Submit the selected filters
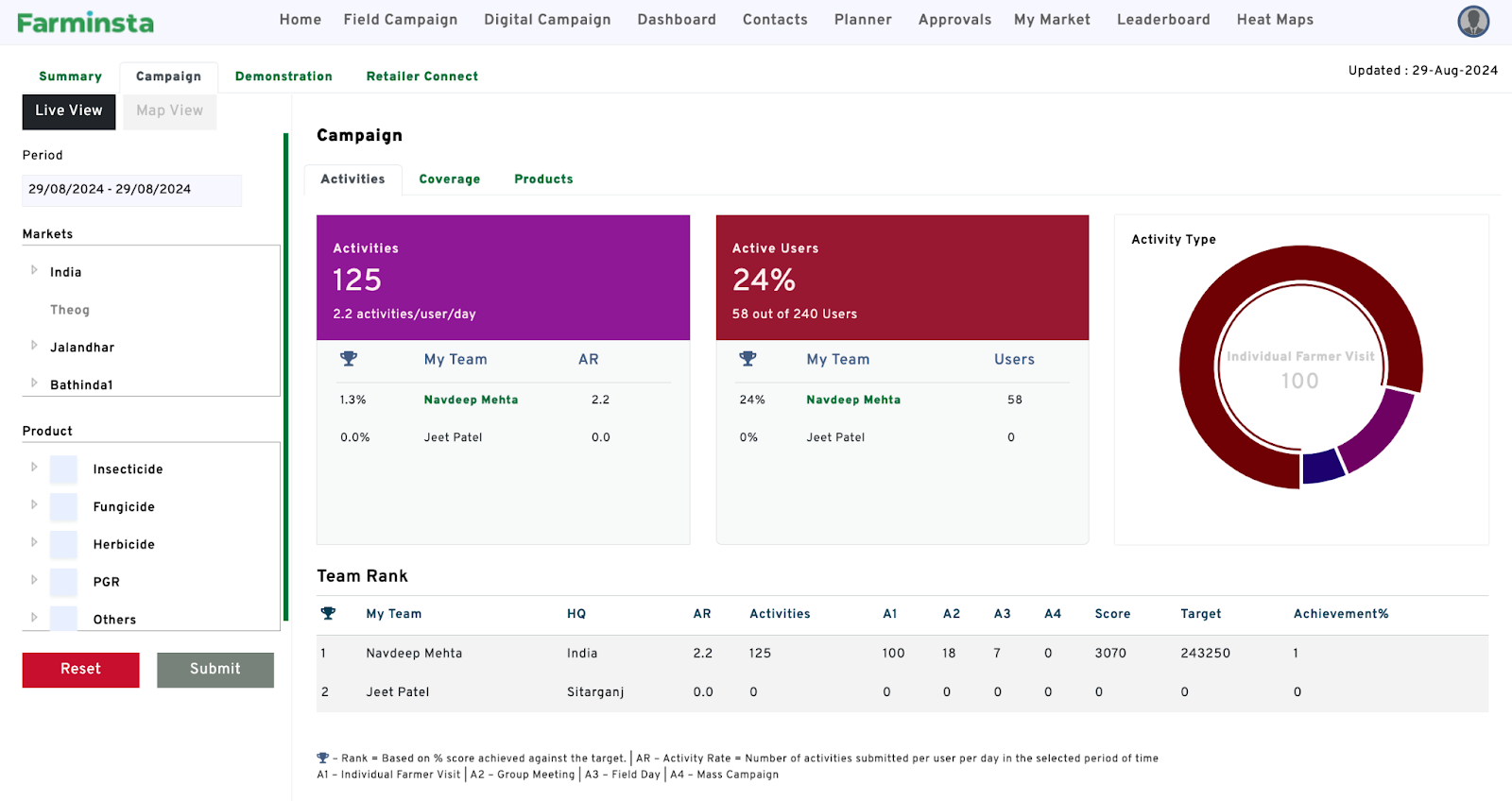The image size is (1512, 801). tap(215, 669)
